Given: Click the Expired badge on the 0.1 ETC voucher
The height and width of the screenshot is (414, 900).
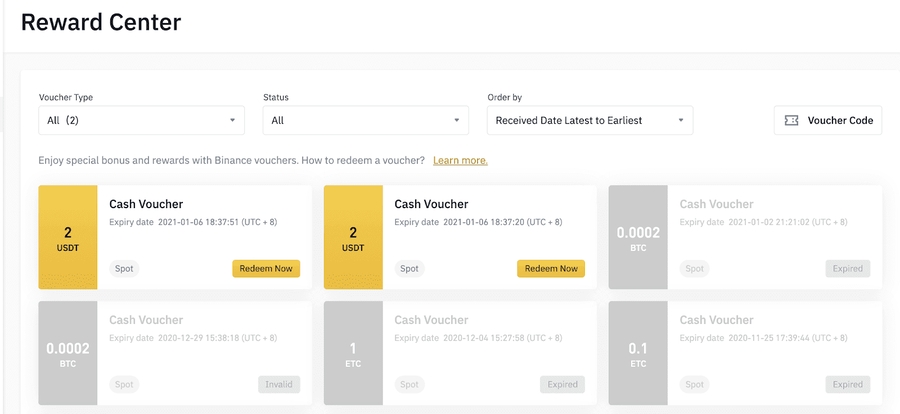Looking at the screenshot, I should point(847,384).
